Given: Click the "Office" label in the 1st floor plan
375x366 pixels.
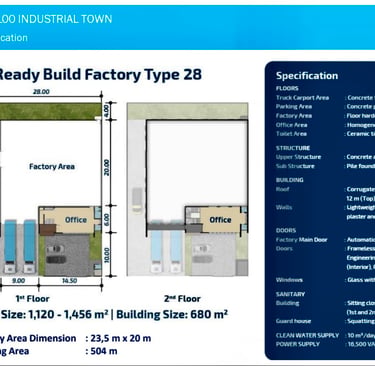Looking at the screenshot, I should (76, 220).
